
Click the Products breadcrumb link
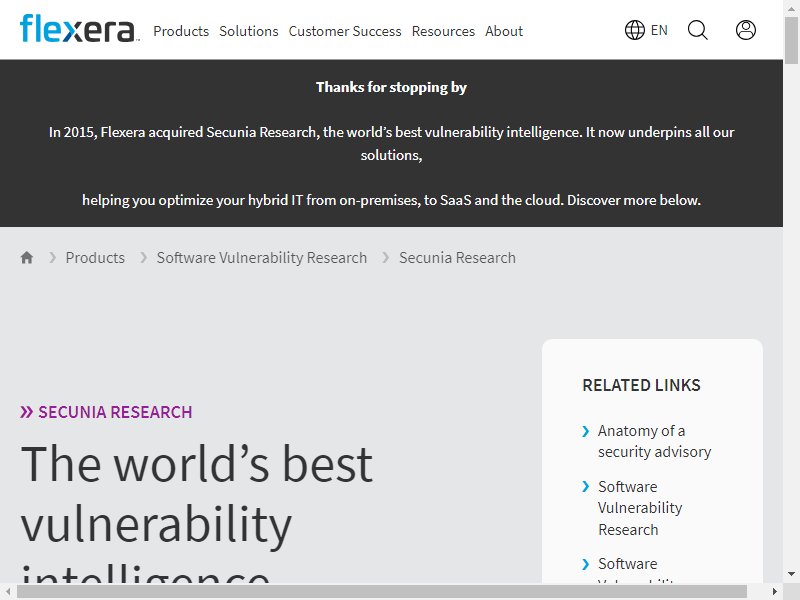tap(95, 258)
